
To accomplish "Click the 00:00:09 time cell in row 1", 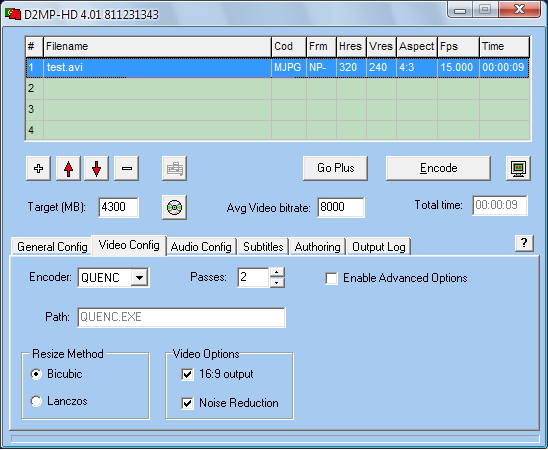I will click(504, 67).
